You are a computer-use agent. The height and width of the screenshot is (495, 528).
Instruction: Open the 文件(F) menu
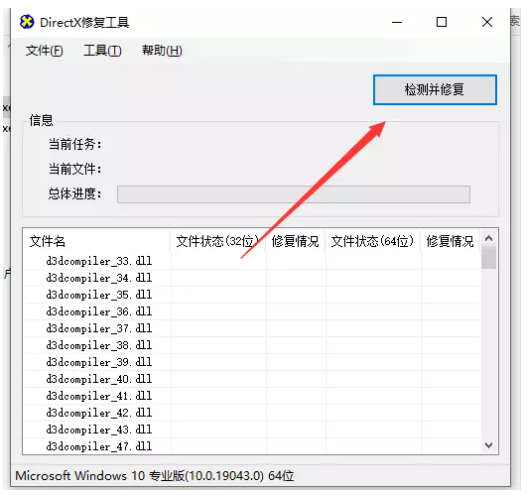[44, 51]
